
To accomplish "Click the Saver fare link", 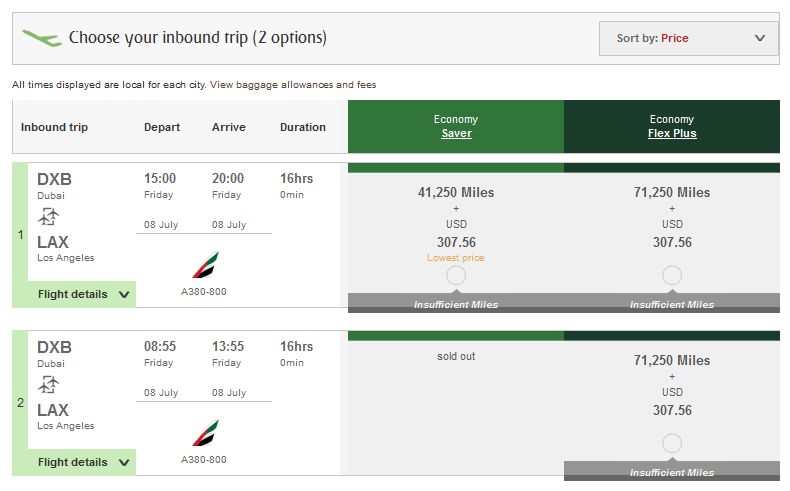I will 456,133.
